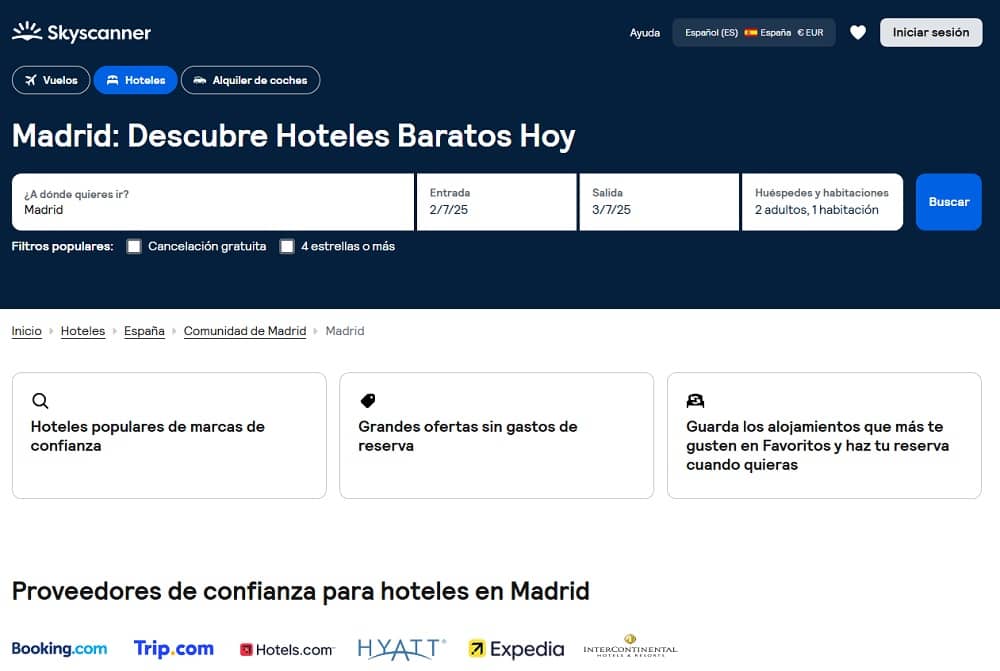Open the Ayuda link
The width and height of the screenshot is (1000, 671).
click(645, 33)
